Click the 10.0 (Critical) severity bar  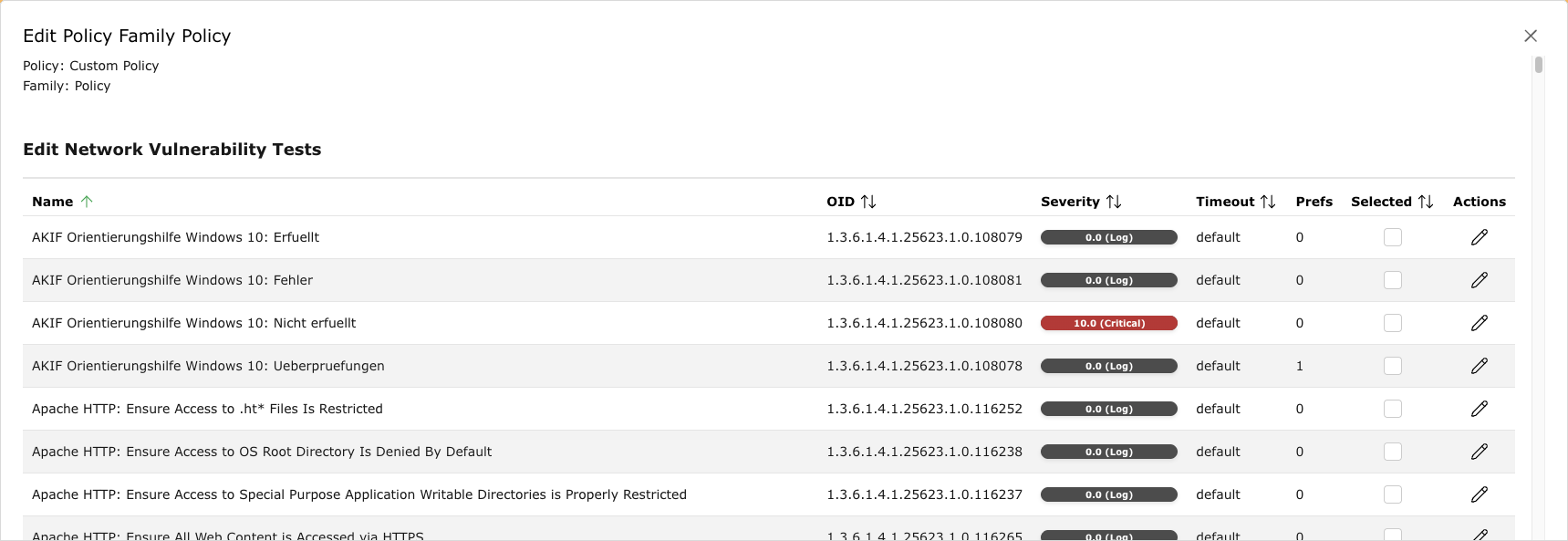(x=1108, y=323)
